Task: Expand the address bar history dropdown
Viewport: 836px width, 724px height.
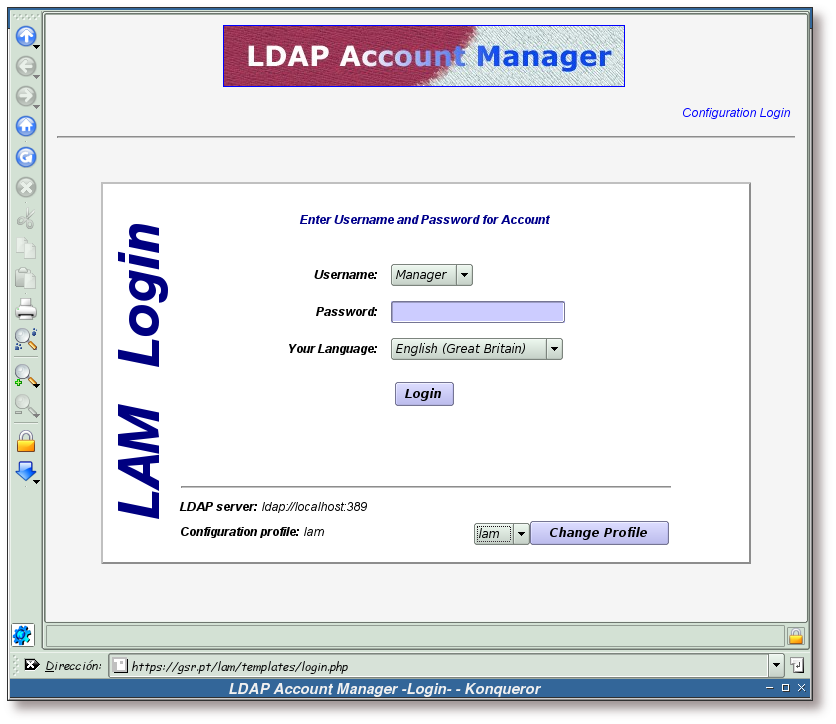Action: coord(776,665)
